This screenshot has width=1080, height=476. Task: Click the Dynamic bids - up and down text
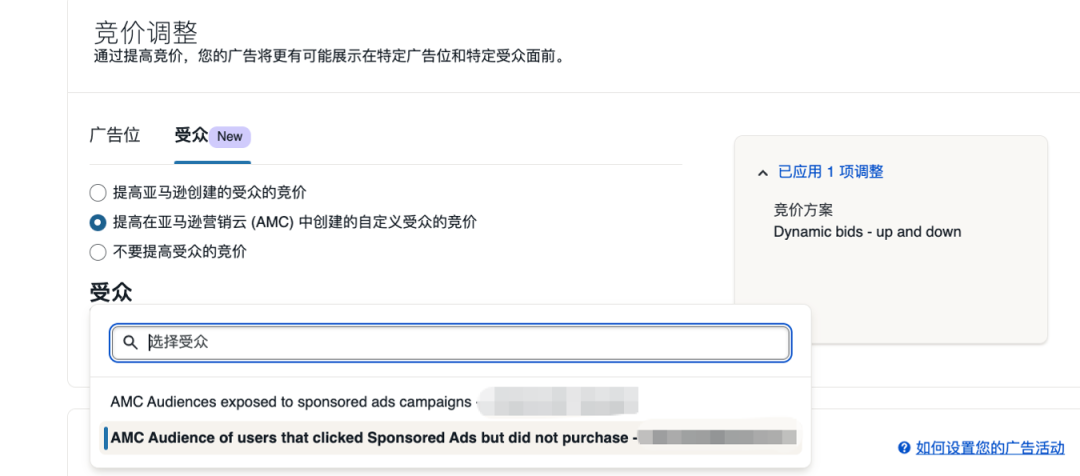point(867,232)
